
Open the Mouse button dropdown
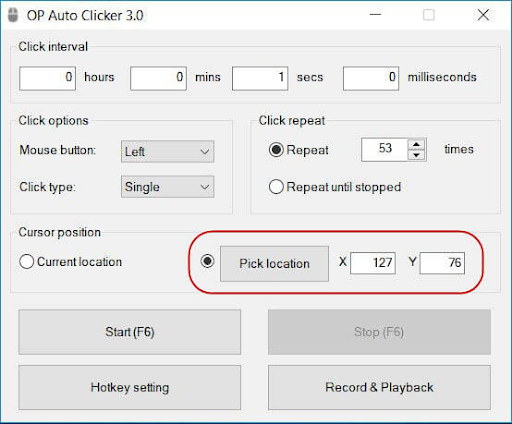point(167,152)
